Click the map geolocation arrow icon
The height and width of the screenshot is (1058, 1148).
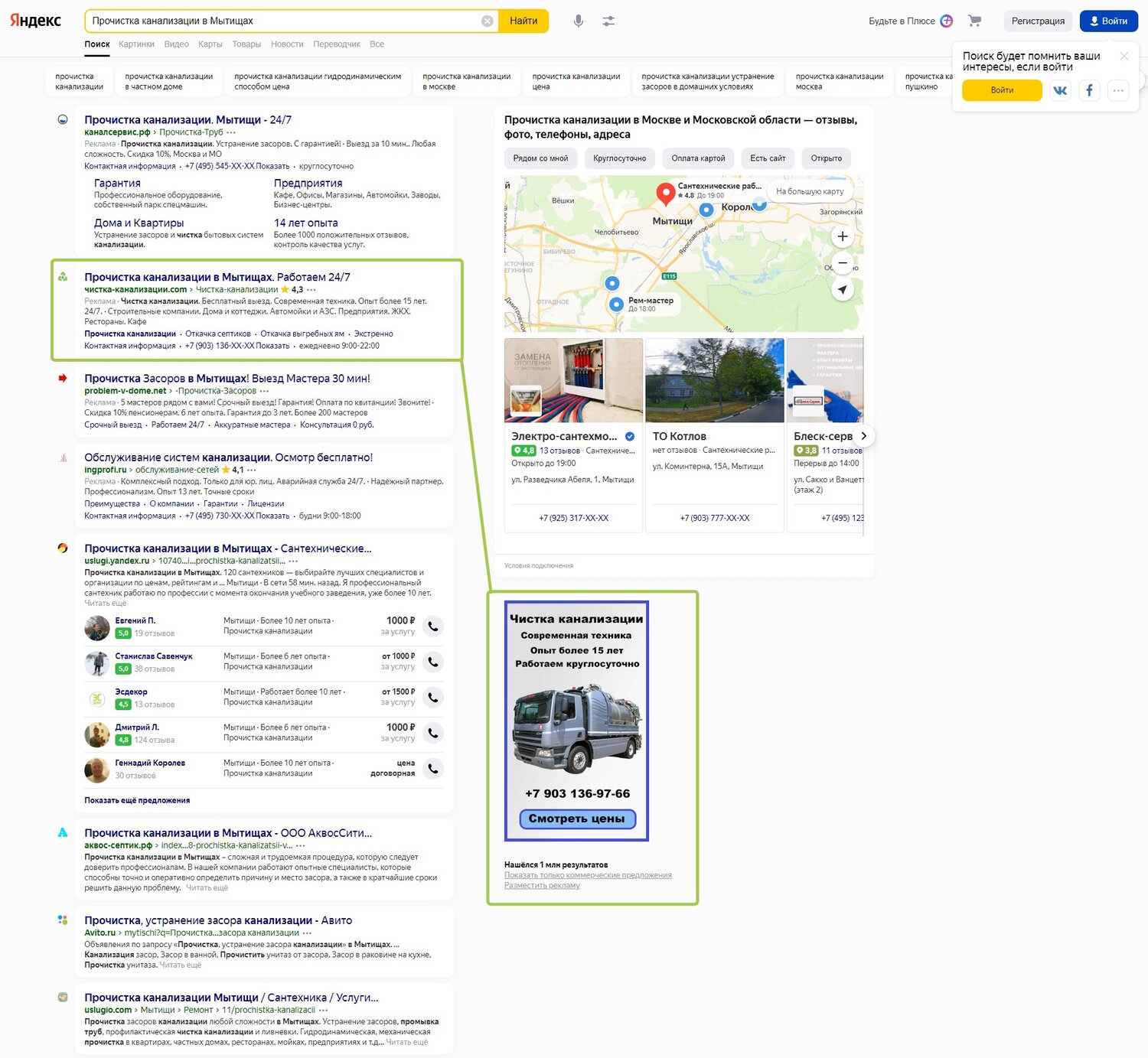click(843, 290)
